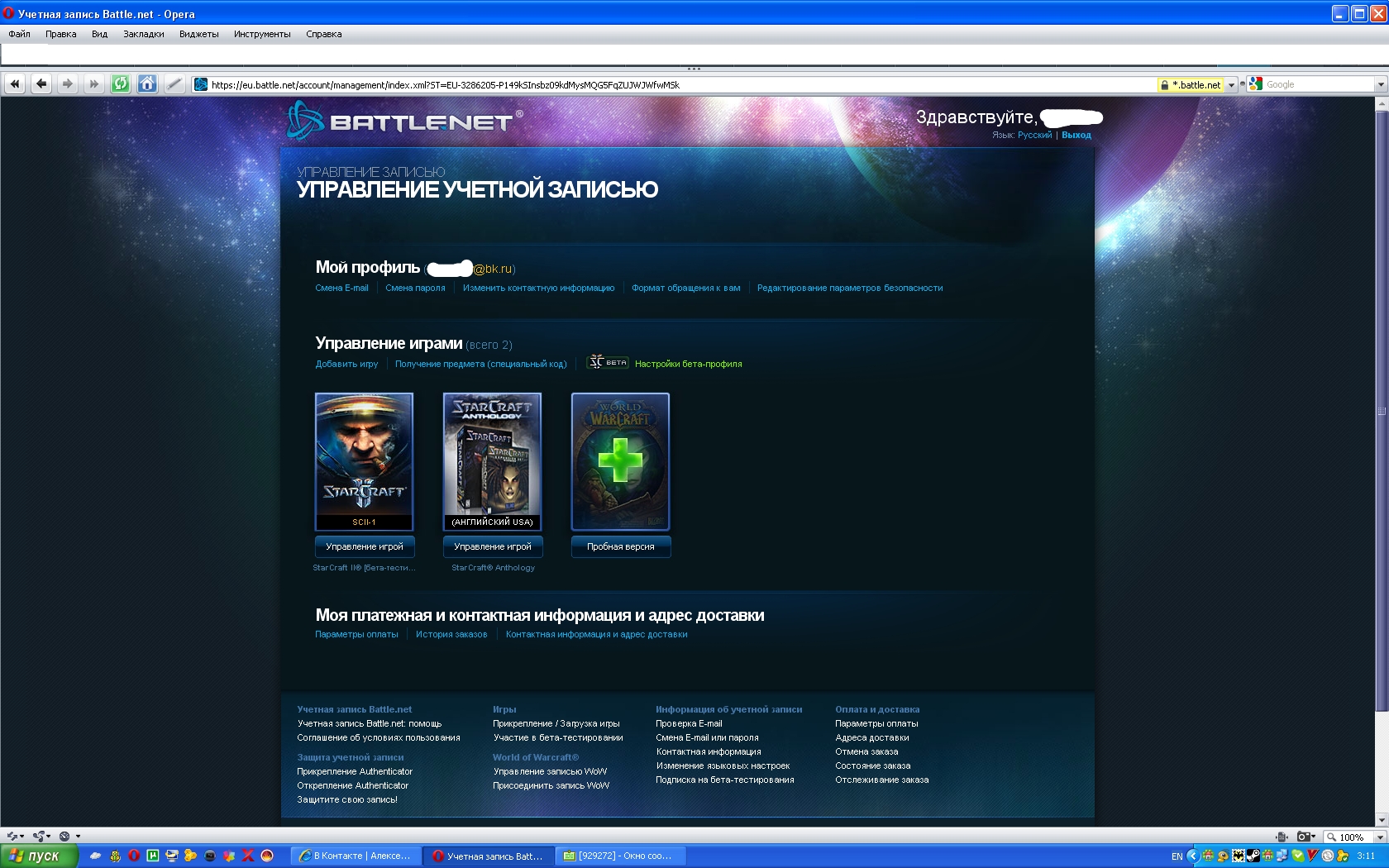Open the Windows пуск Start button
This screenshot has width=1389, height=868.
(x=38, y=856)
